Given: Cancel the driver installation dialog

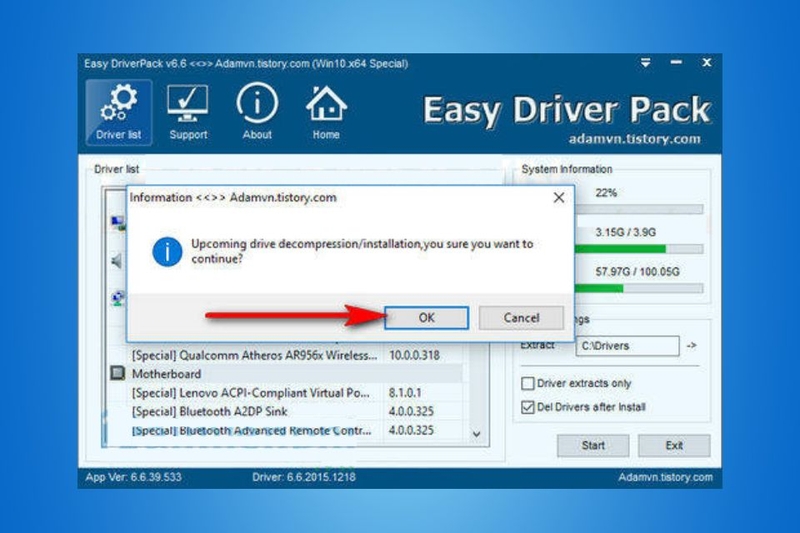Looking at the screenshot, I should (521, 318).
